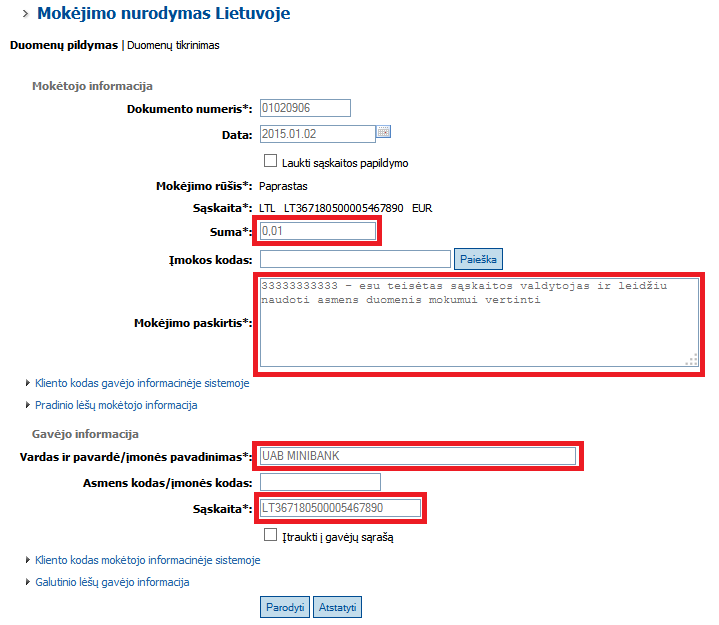The image size is (719, 625).
Task: Focus the recipient Sąskaita account field
Action: click(340, 508)
